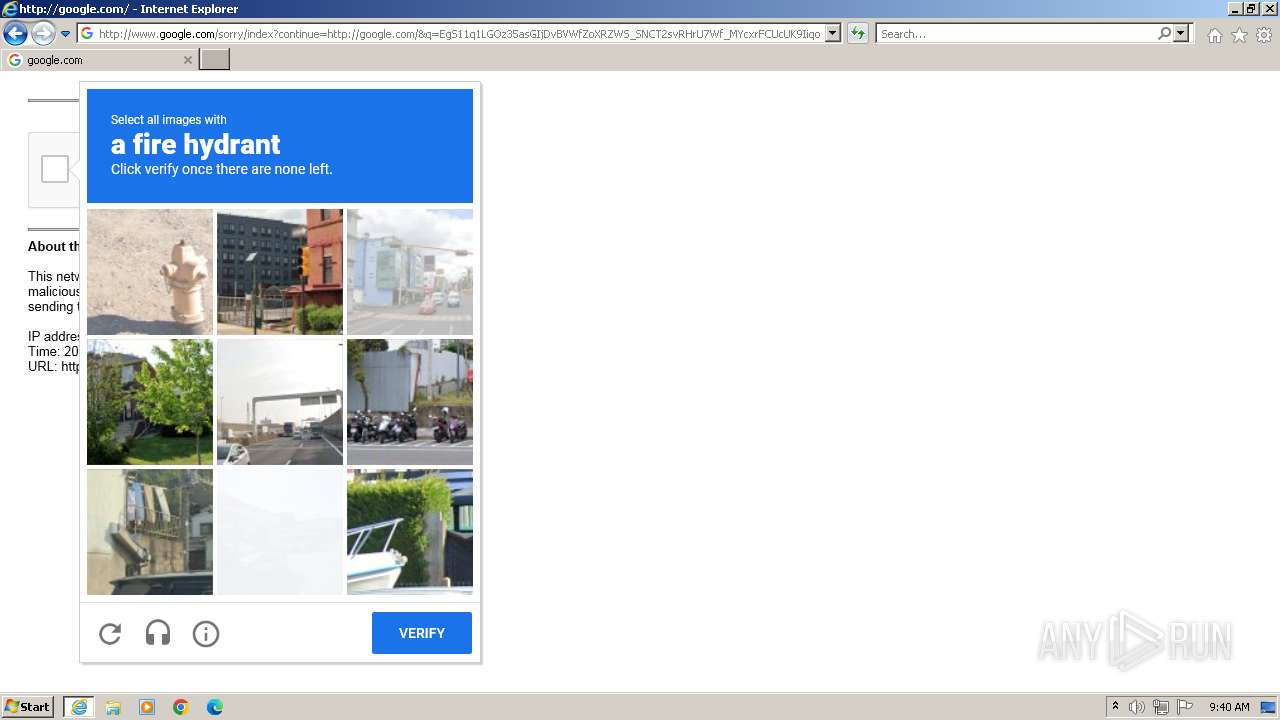This screenshot has height=720, width=1280.
Task: Select the beige fire hydrant image tile
Action: pyautogui.click(x=150, y=272)
